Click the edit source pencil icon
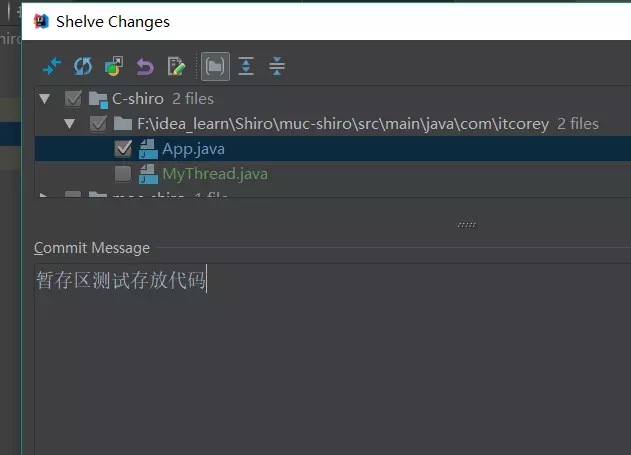The height and width of the screenshot is (455, 631). coord(176,66)
